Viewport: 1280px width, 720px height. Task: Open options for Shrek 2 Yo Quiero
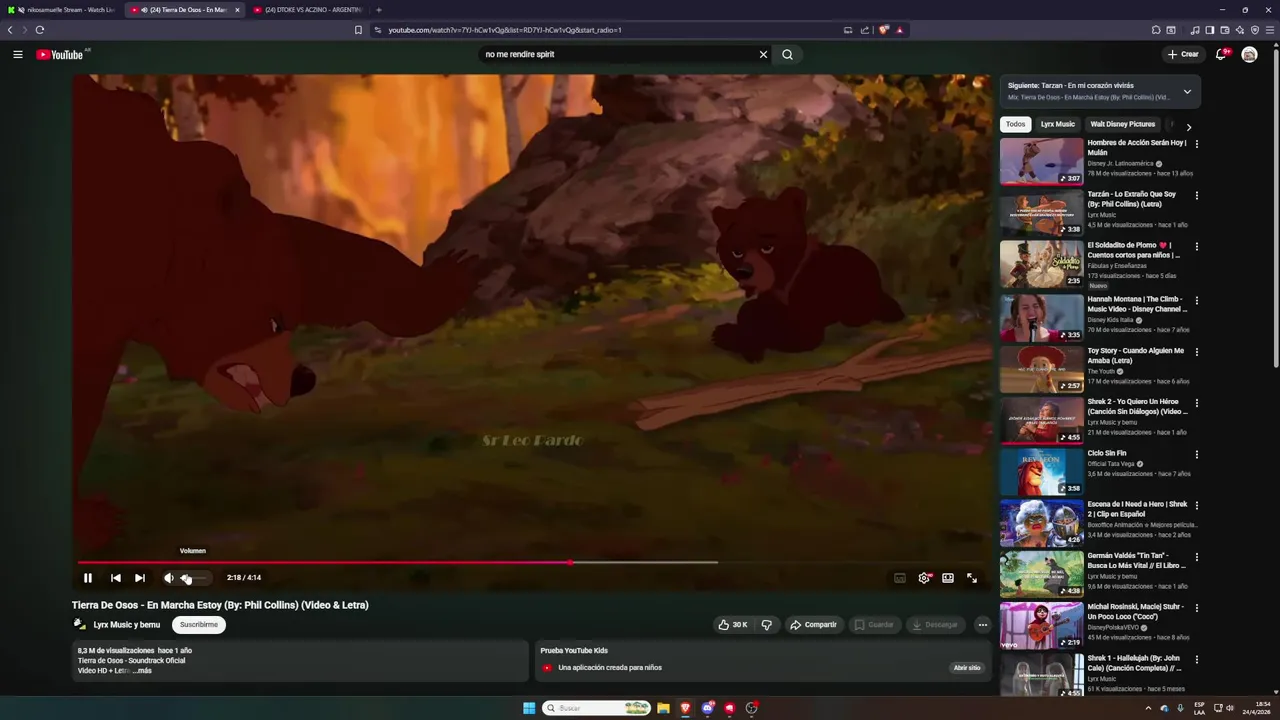coord(1197,403)
